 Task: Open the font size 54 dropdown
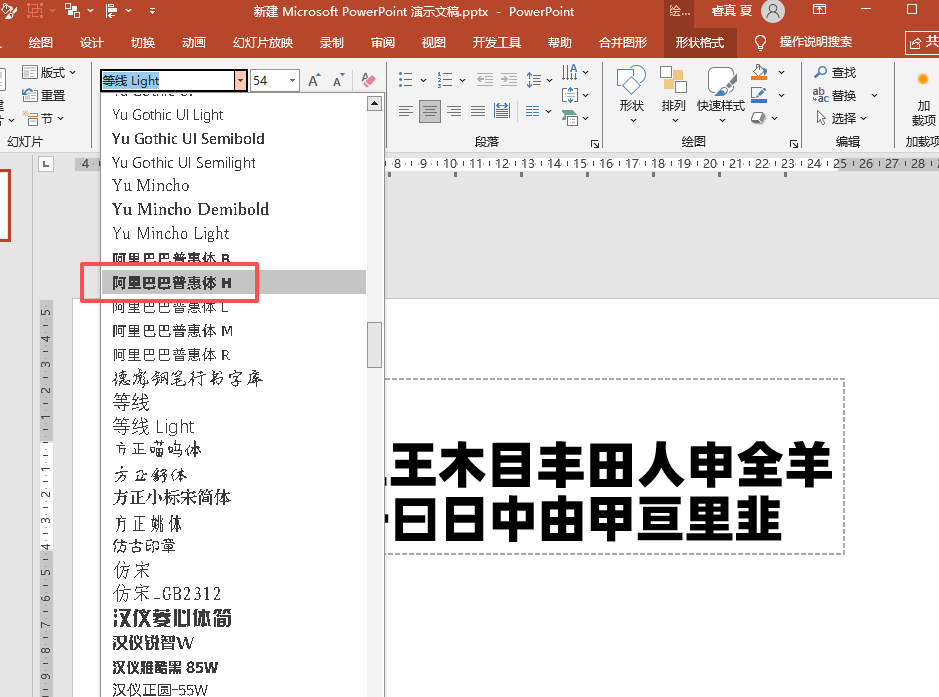tap(292, 80)
